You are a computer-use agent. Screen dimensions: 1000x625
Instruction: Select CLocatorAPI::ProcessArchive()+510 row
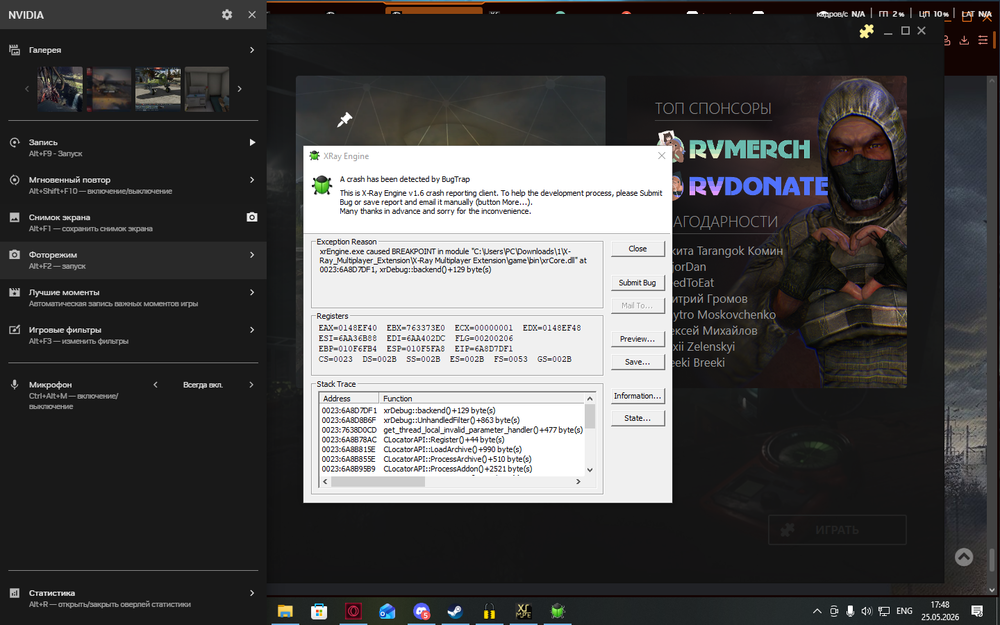(x=452, y=459)
